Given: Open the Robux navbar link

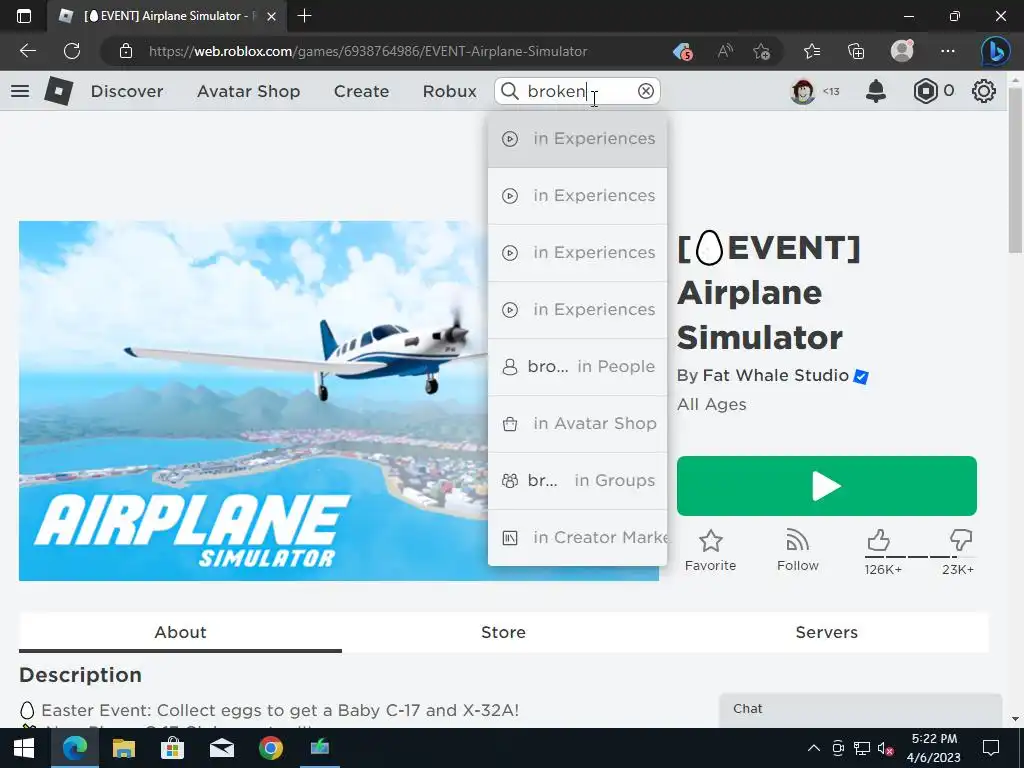Looking at the screenshot, I should click(x=449, y=91).
